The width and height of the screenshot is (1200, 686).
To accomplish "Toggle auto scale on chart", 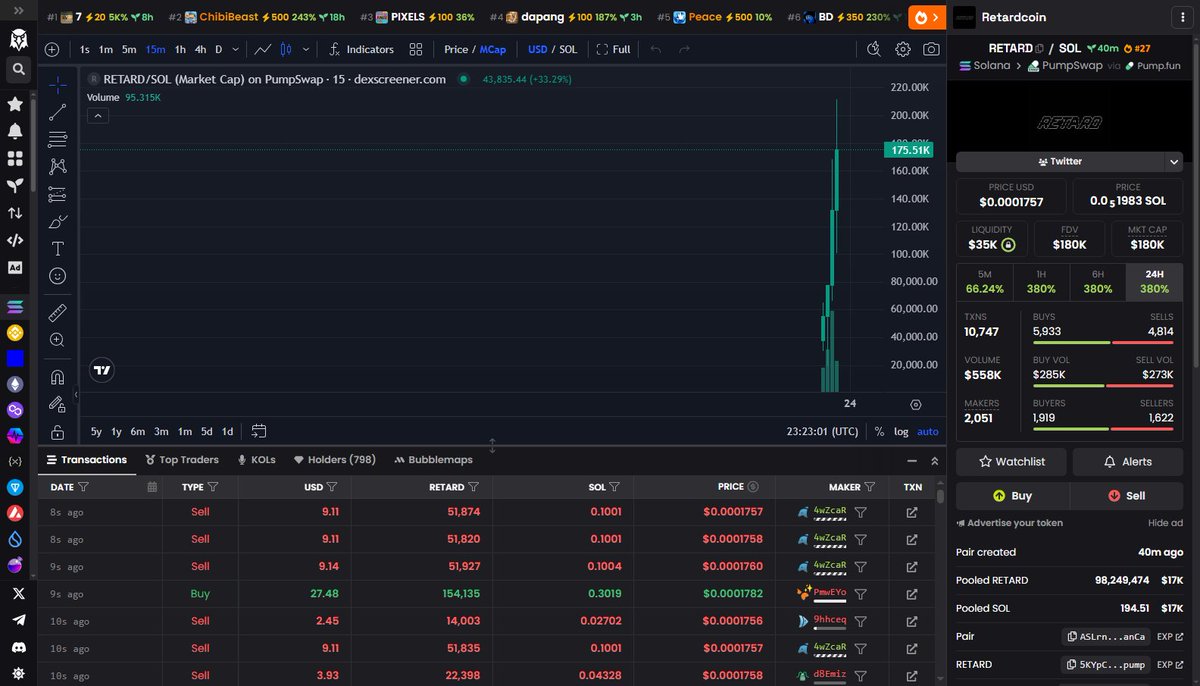I will [x=928, y=432].
